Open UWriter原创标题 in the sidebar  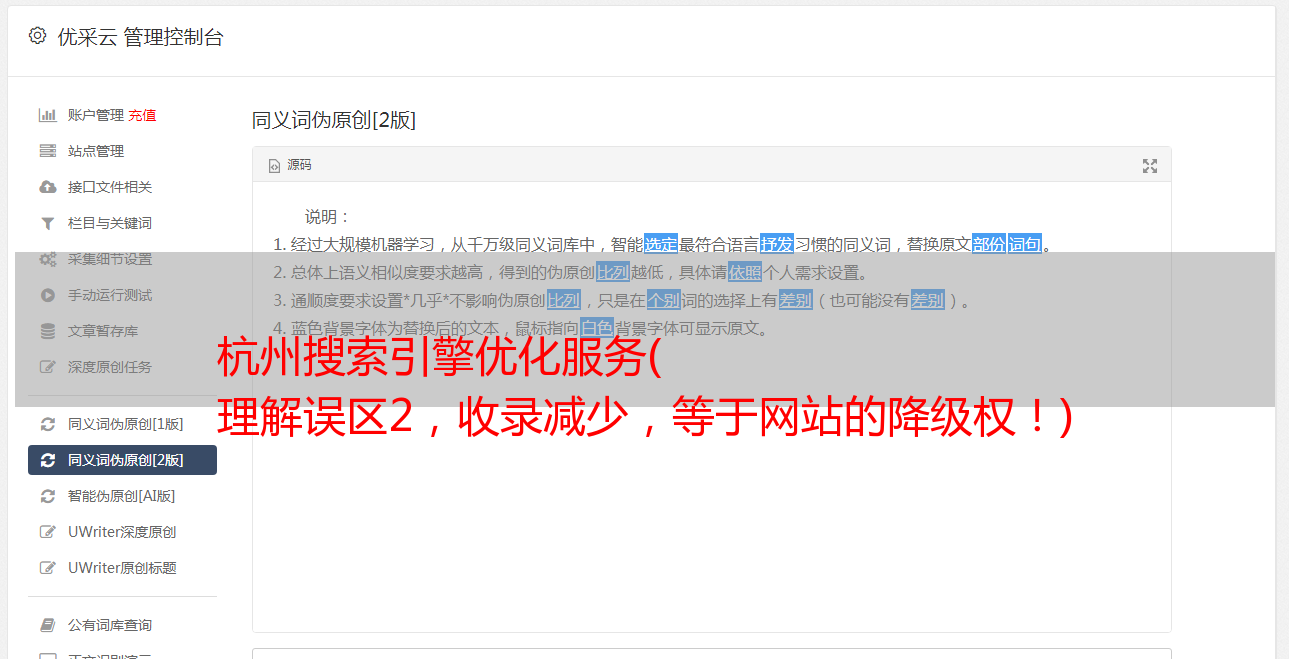[122, 568]
